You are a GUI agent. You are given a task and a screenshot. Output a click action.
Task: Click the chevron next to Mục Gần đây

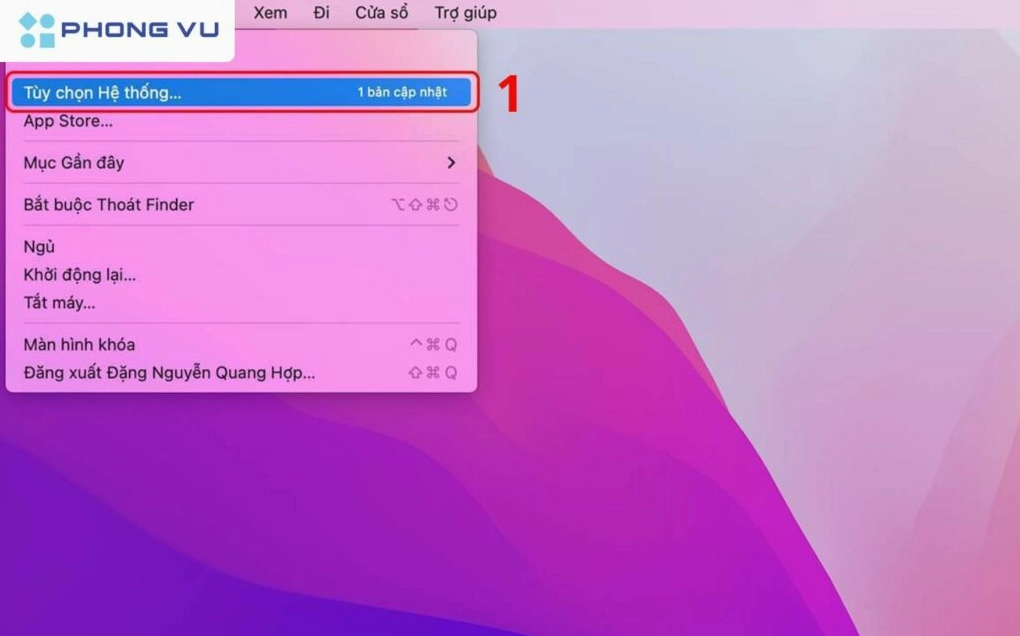[x=450, y=162]
